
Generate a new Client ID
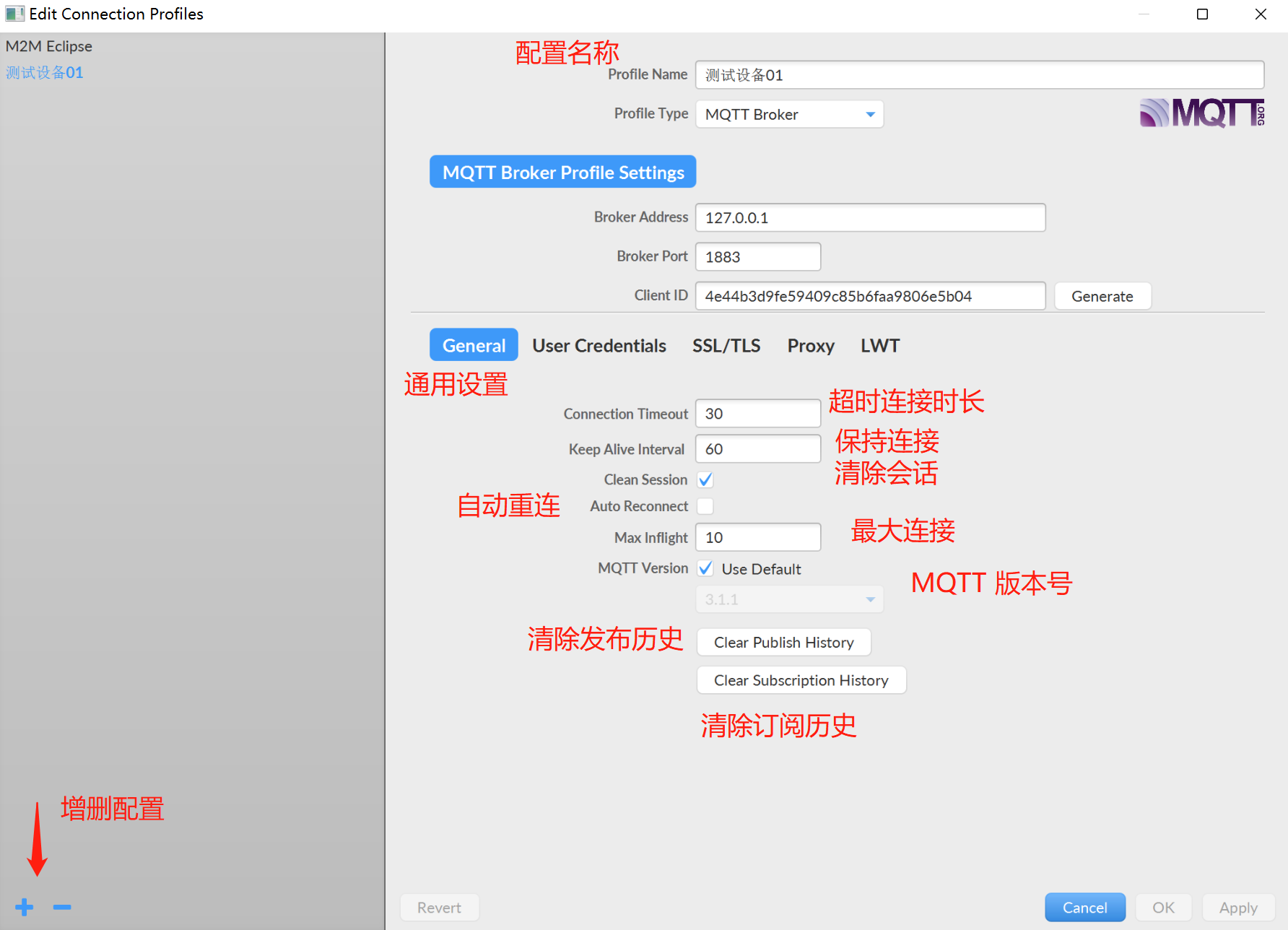1102,296
